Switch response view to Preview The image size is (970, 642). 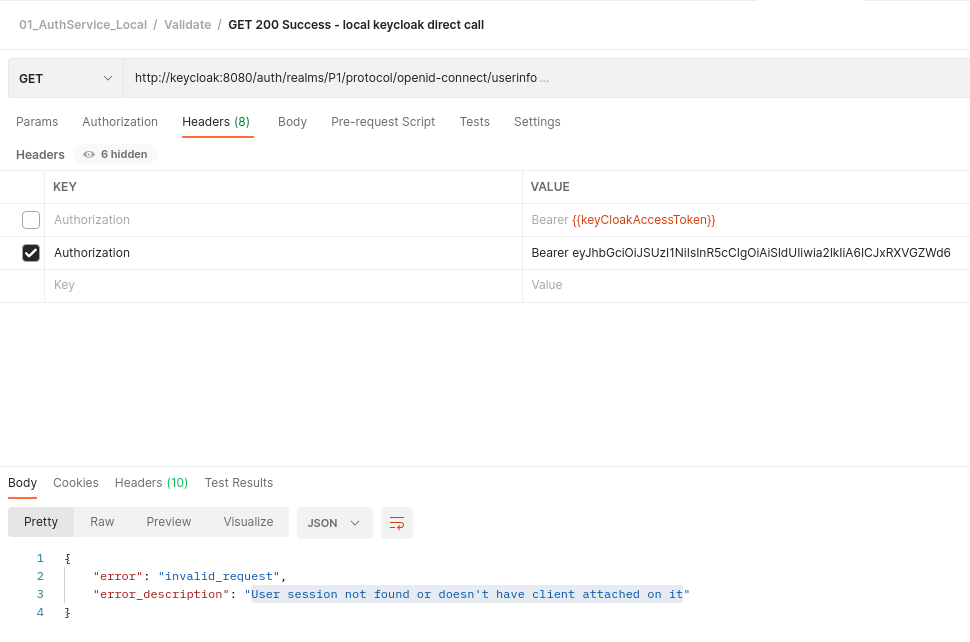pos(168,521)
